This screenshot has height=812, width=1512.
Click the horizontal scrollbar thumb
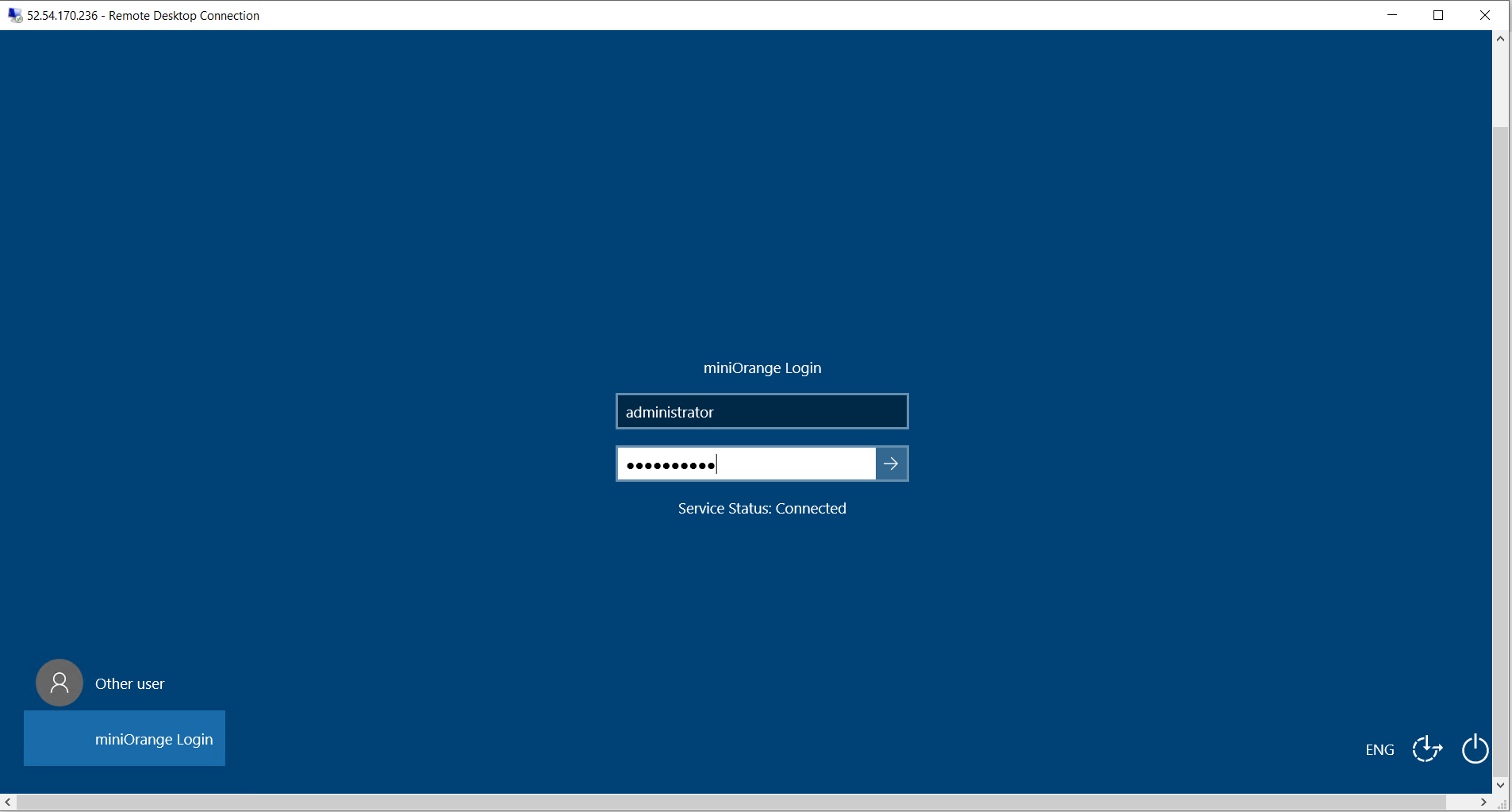(730, 802)
